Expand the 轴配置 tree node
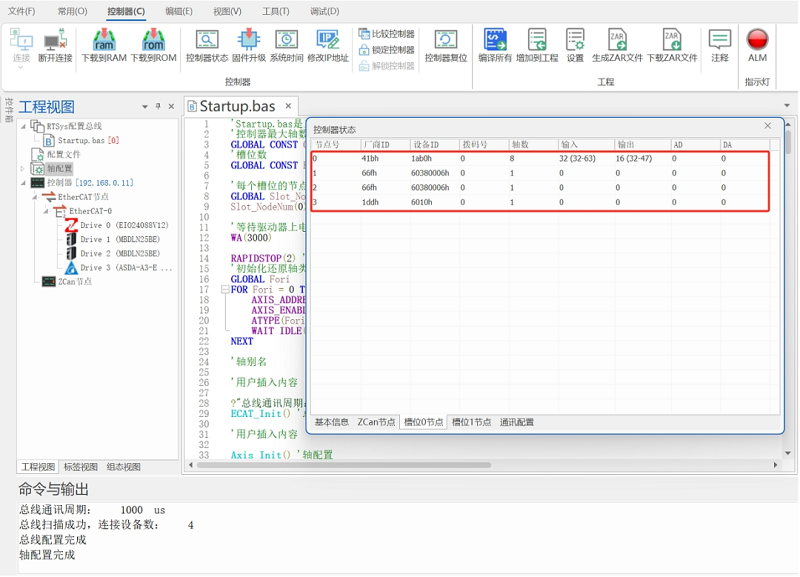This screenshot has width=800, height=577. (22, 168)
